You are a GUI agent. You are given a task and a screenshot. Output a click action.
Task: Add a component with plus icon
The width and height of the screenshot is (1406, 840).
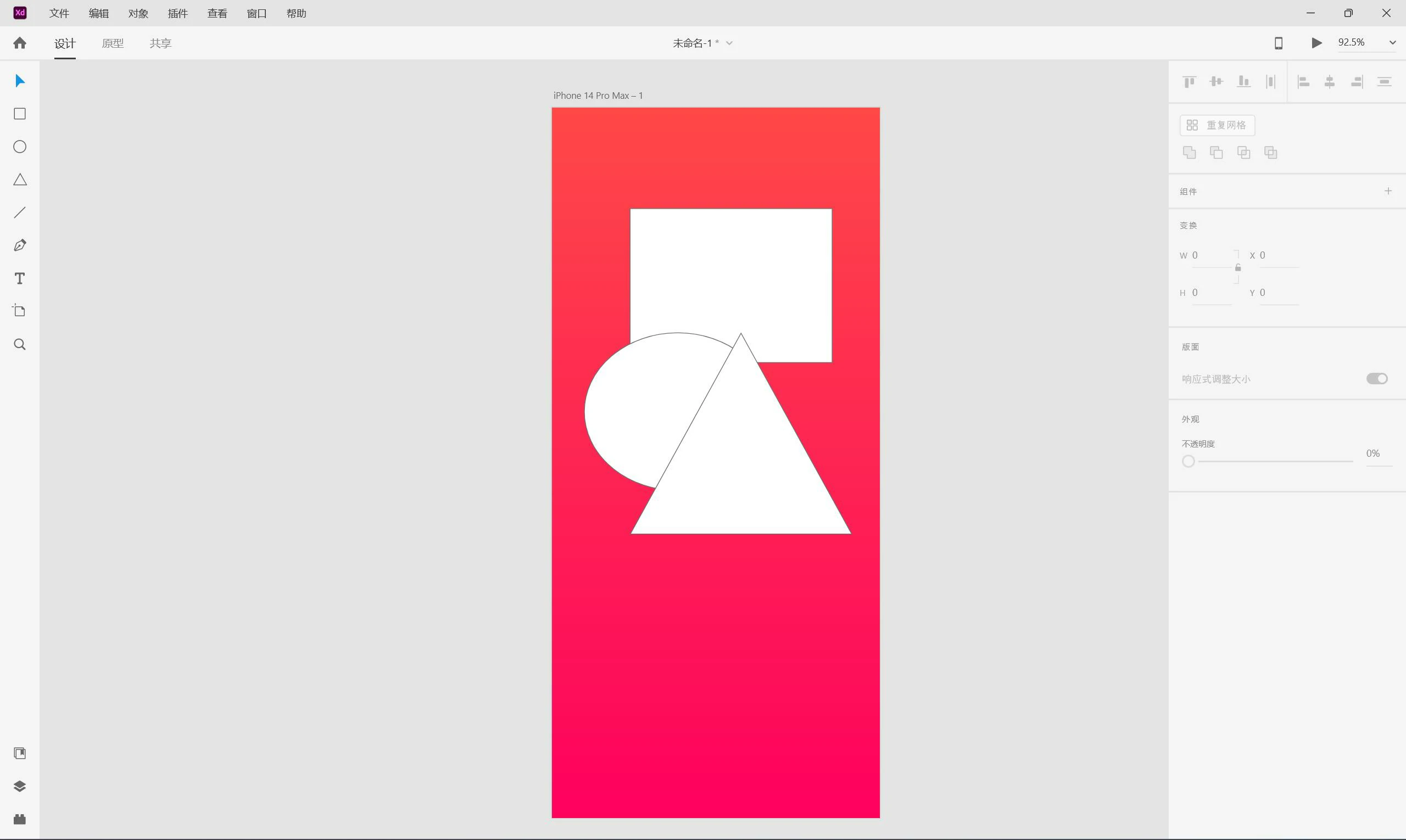tap(1388, 191)
